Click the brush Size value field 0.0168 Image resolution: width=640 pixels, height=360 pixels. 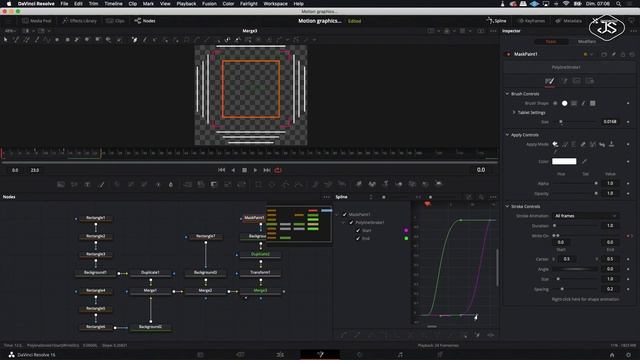pyautogui.click(x=610, y=122)
